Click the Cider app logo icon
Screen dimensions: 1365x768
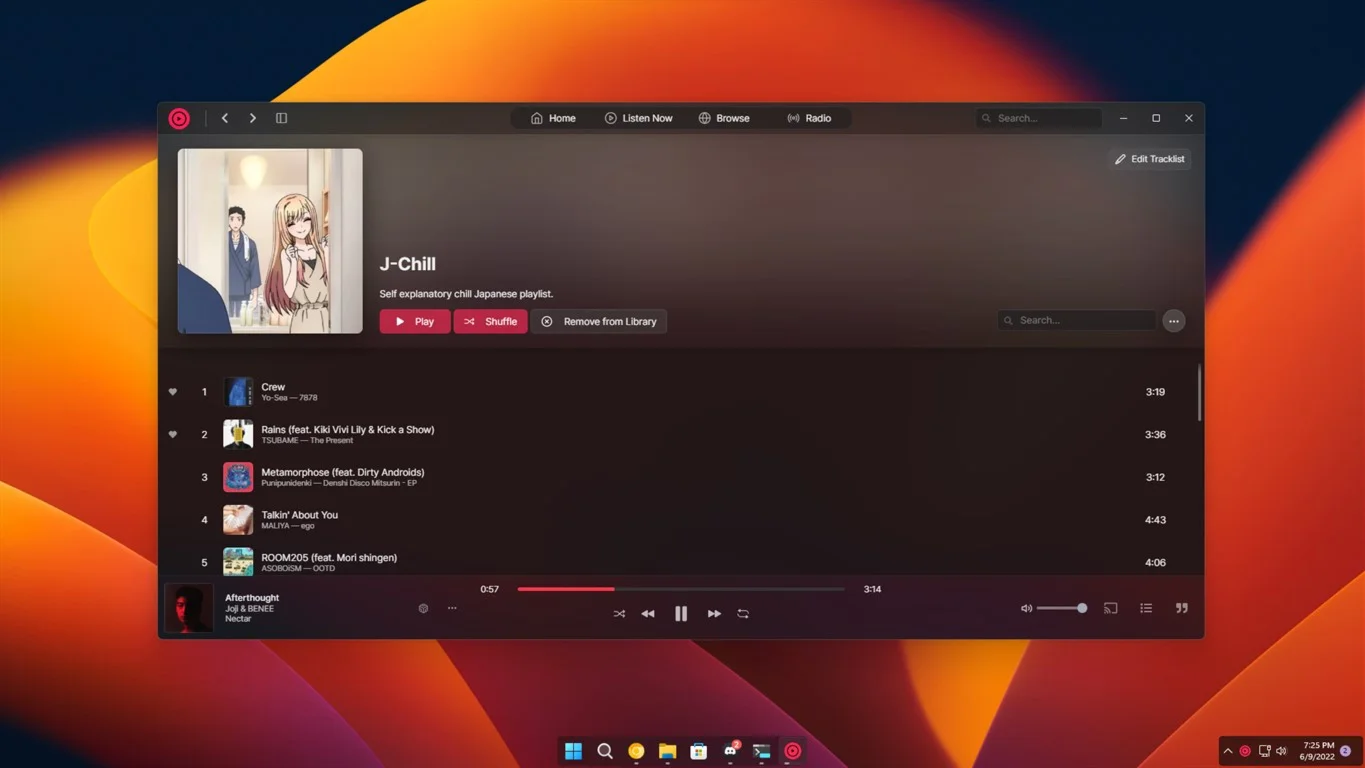[x=179, y=118]
